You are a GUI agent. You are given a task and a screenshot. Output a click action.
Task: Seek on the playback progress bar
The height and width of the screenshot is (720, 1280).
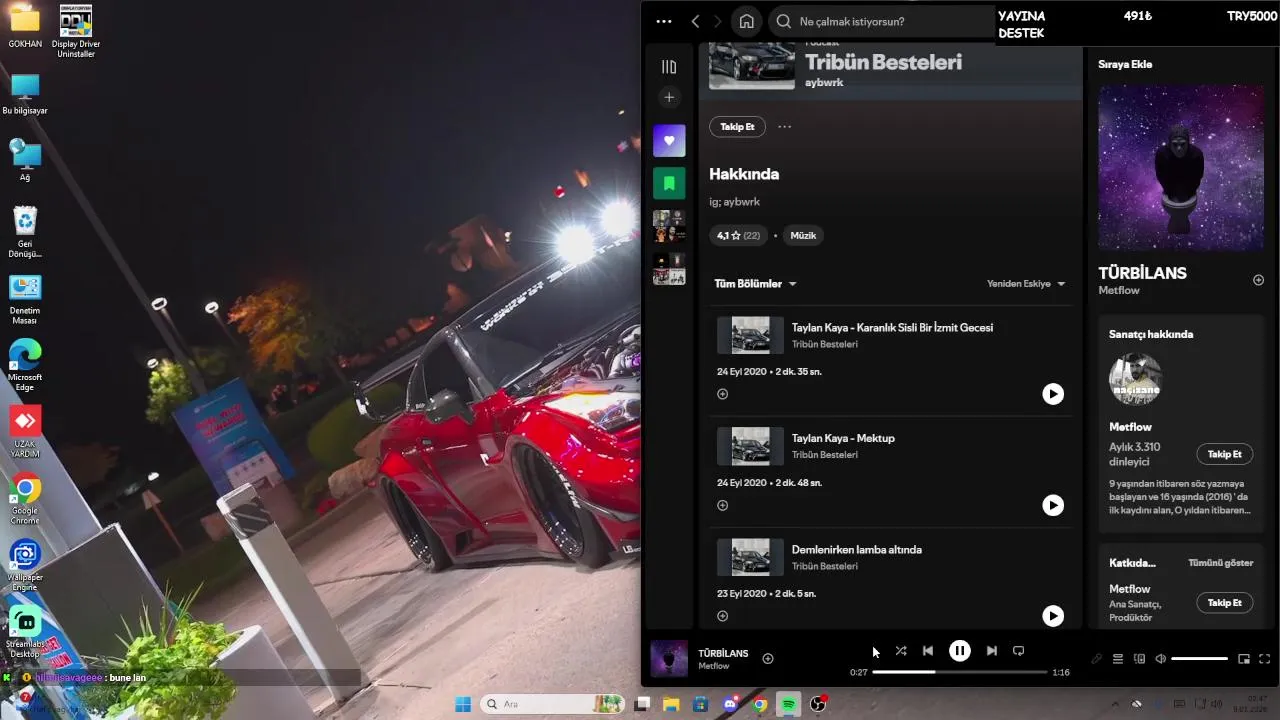point(959,672)
